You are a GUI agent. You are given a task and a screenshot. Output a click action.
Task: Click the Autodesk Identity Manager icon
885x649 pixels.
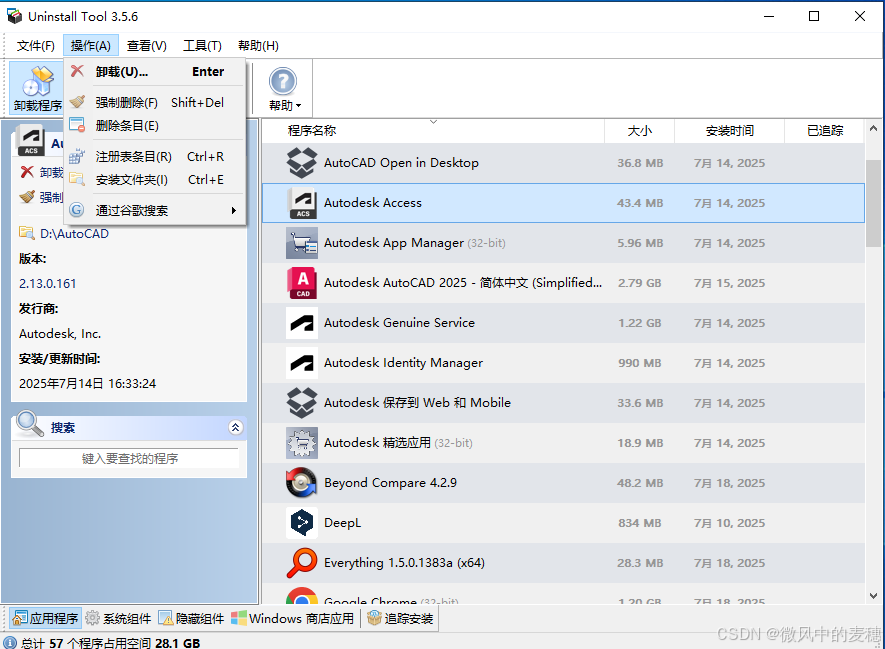[x=302, y=363]
